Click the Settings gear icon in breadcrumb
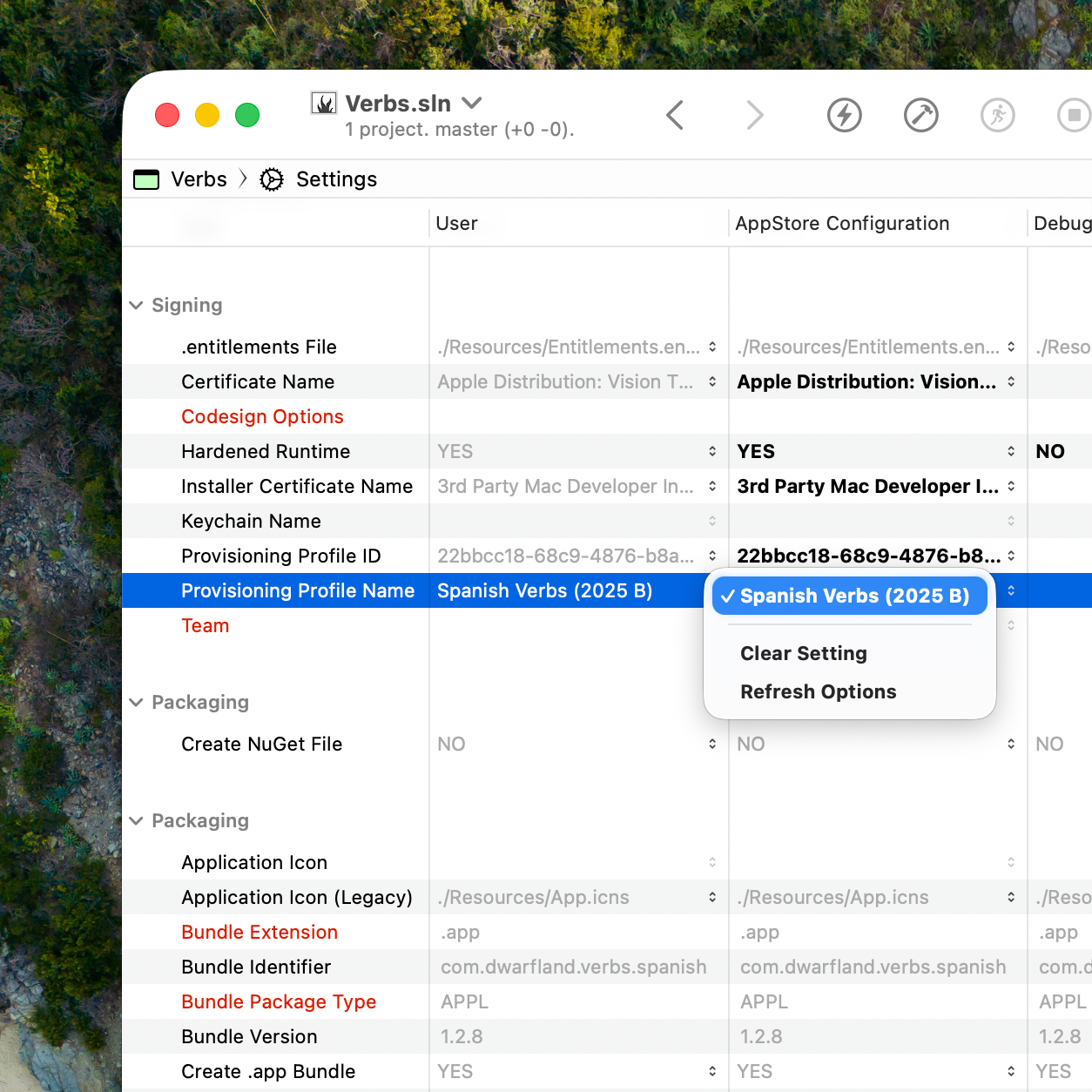1092x1092 pixels. [272, 179]
